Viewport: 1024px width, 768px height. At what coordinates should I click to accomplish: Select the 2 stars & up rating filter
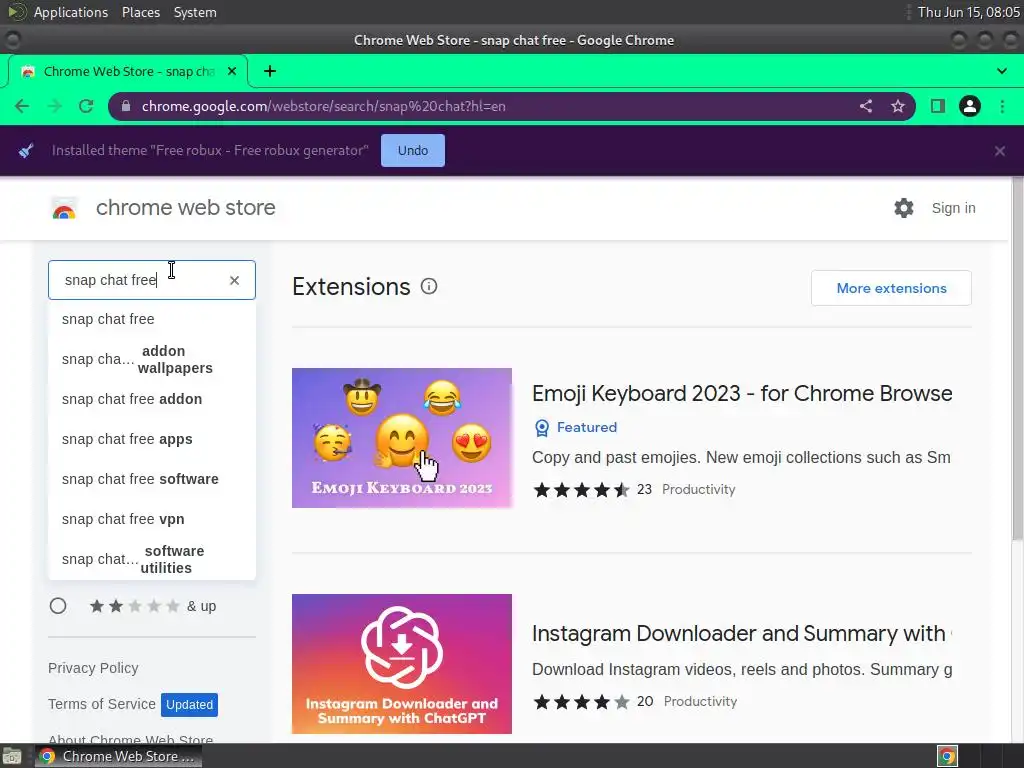[x=58, y=606]
